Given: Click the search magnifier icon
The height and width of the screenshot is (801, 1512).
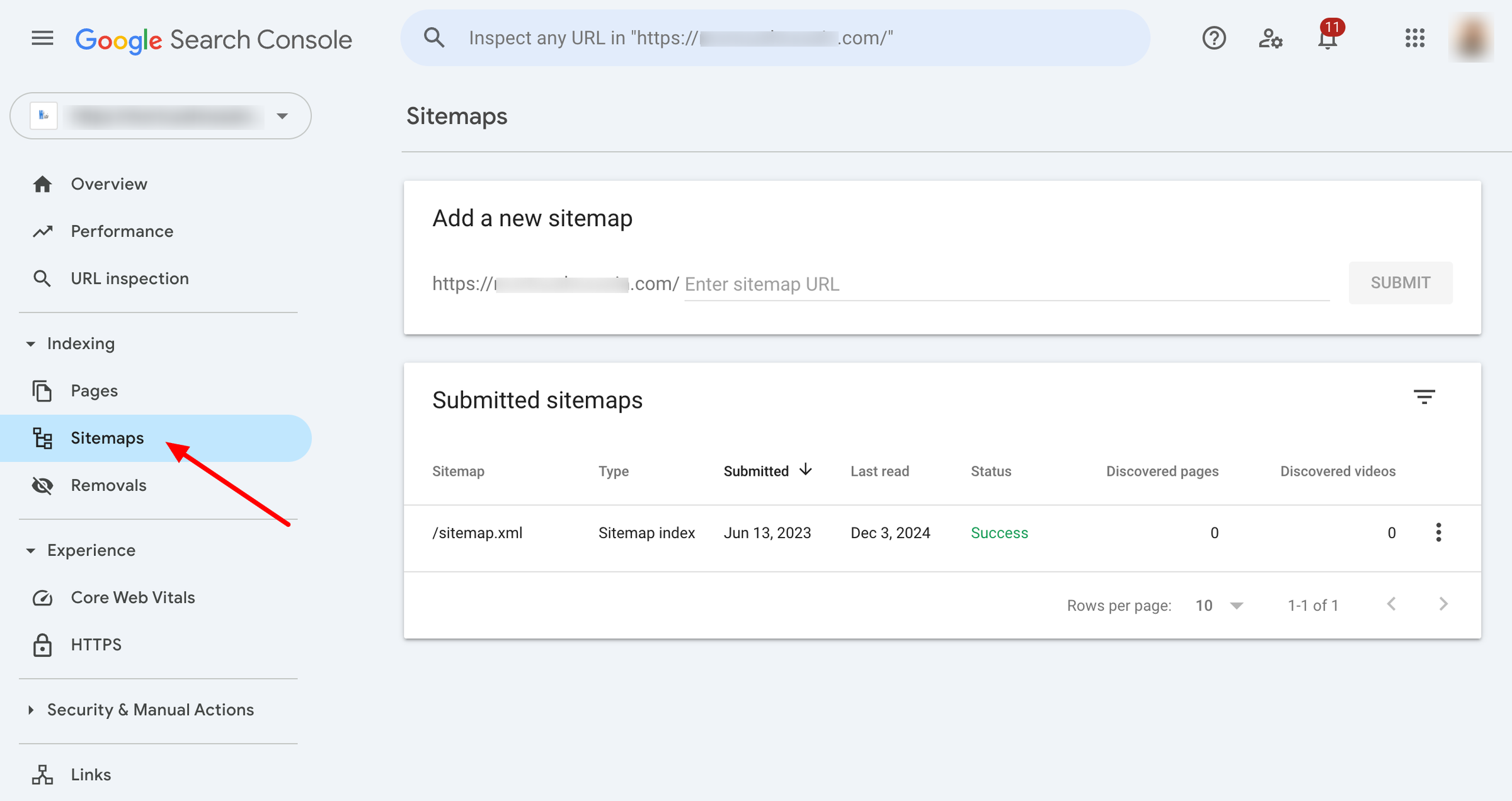Looking at the screenshot, I should [x=434, y=38].
